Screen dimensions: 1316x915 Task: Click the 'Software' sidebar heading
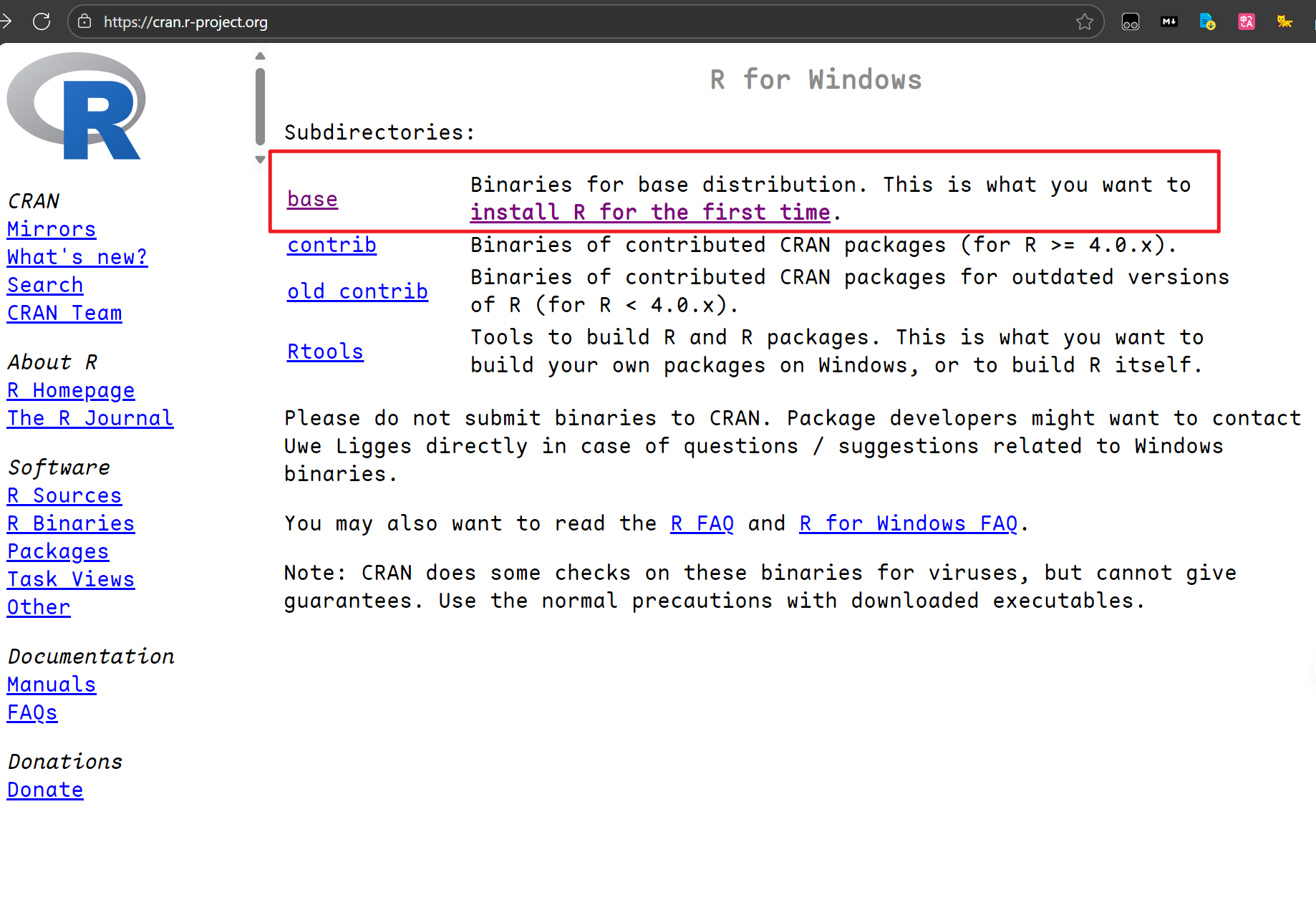59,468
